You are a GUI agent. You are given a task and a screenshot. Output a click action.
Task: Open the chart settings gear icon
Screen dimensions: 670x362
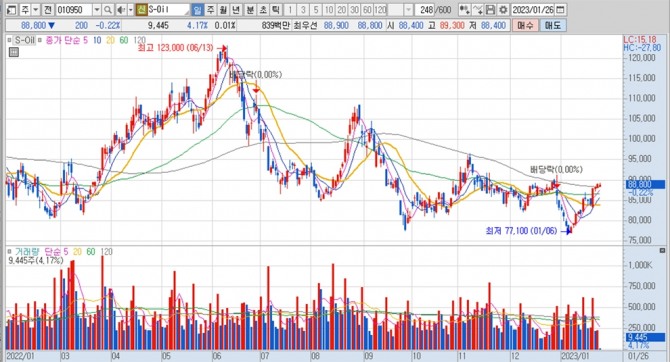503,10
